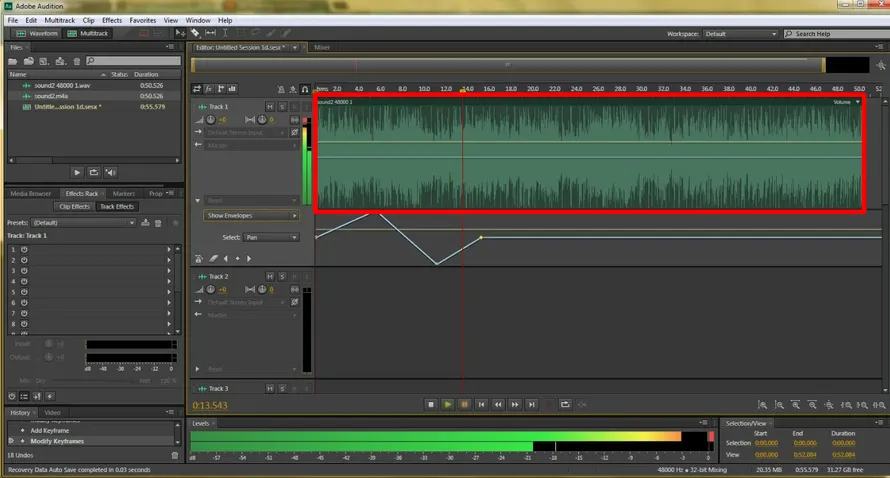
Task: Open clip Volume dropdown arrow
Action: pyautogui.click(x=858, y=102)
